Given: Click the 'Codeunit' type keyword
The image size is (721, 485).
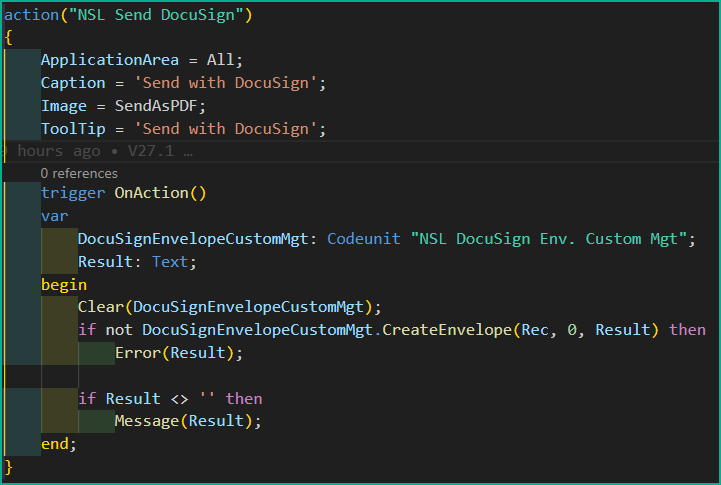Looking at the screenshot, I should (363, 239).
